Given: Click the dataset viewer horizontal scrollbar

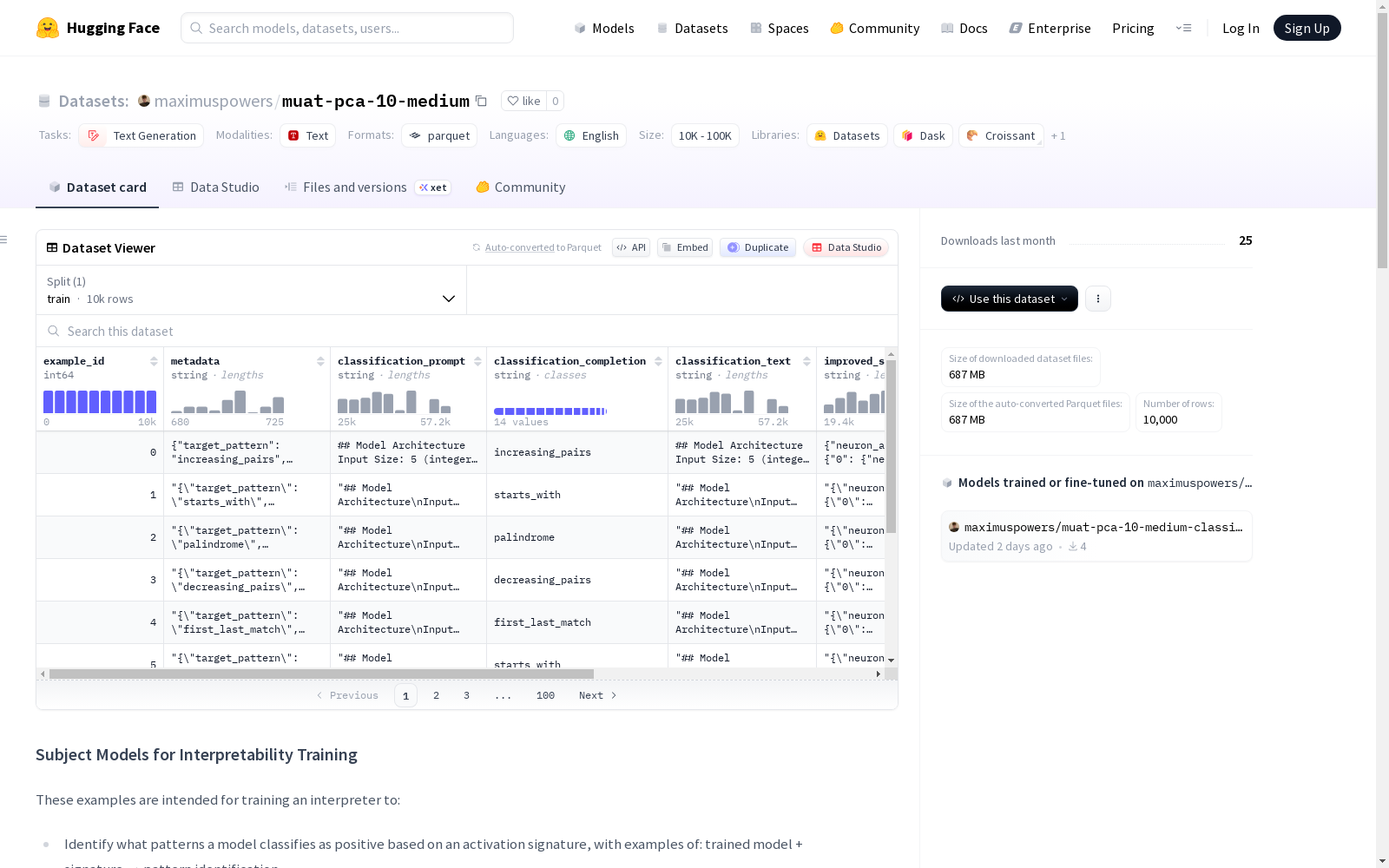Looking at the screenshot, I should click(321, 674).
